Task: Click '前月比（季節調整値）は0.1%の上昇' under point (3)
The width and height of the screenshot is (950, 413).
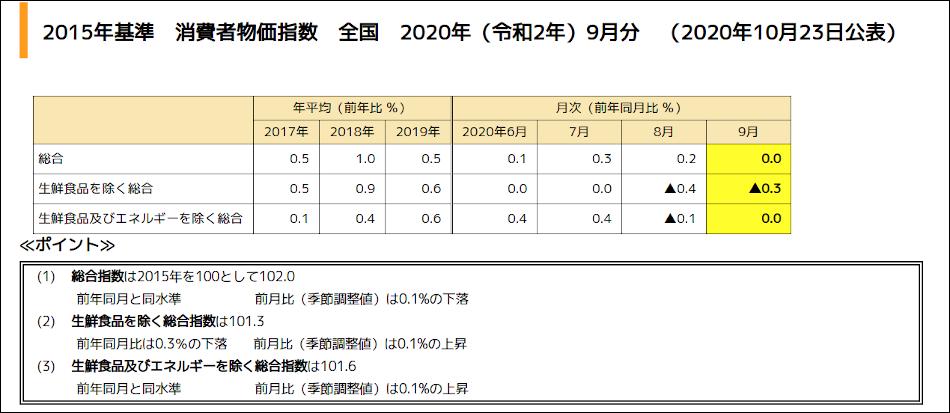Action: pos(361,388)
